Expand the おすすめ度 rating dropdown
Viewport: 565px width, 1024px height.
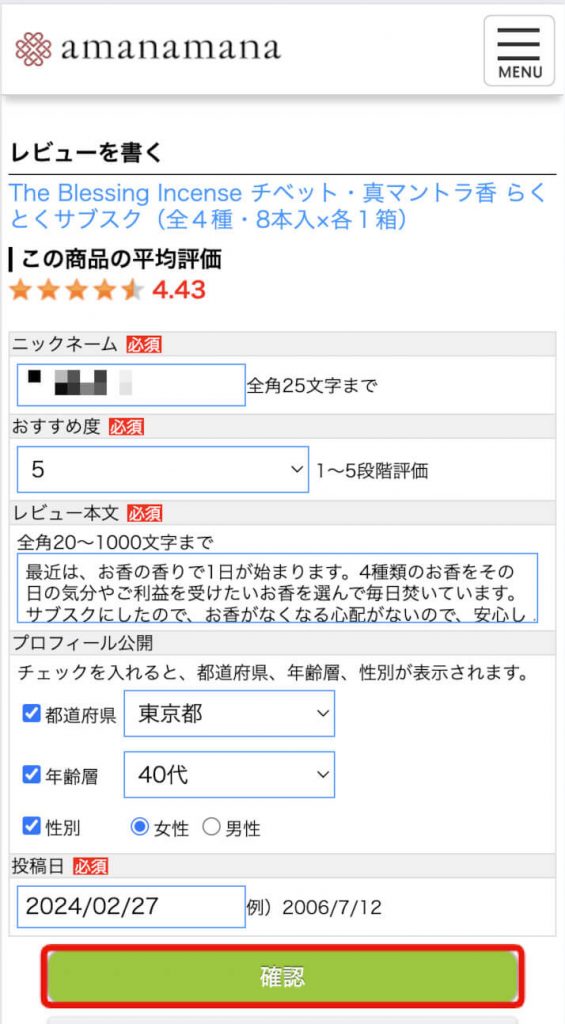[163, 470]
